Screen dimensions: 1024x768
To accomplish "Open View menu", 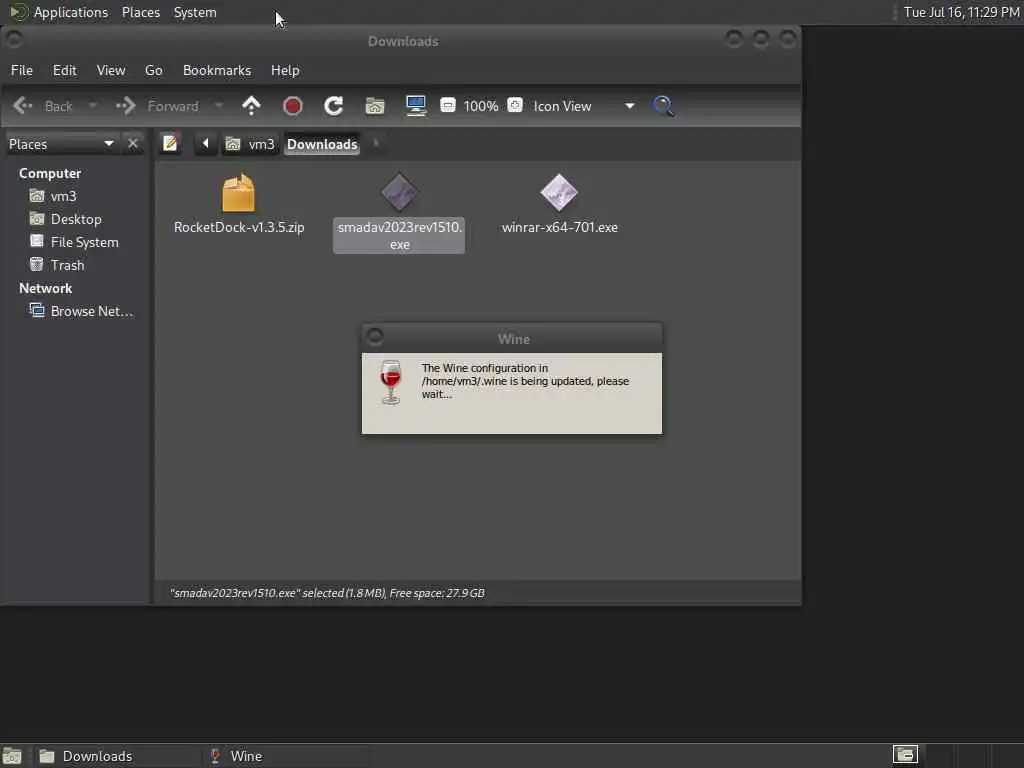I will coord(111,70).
